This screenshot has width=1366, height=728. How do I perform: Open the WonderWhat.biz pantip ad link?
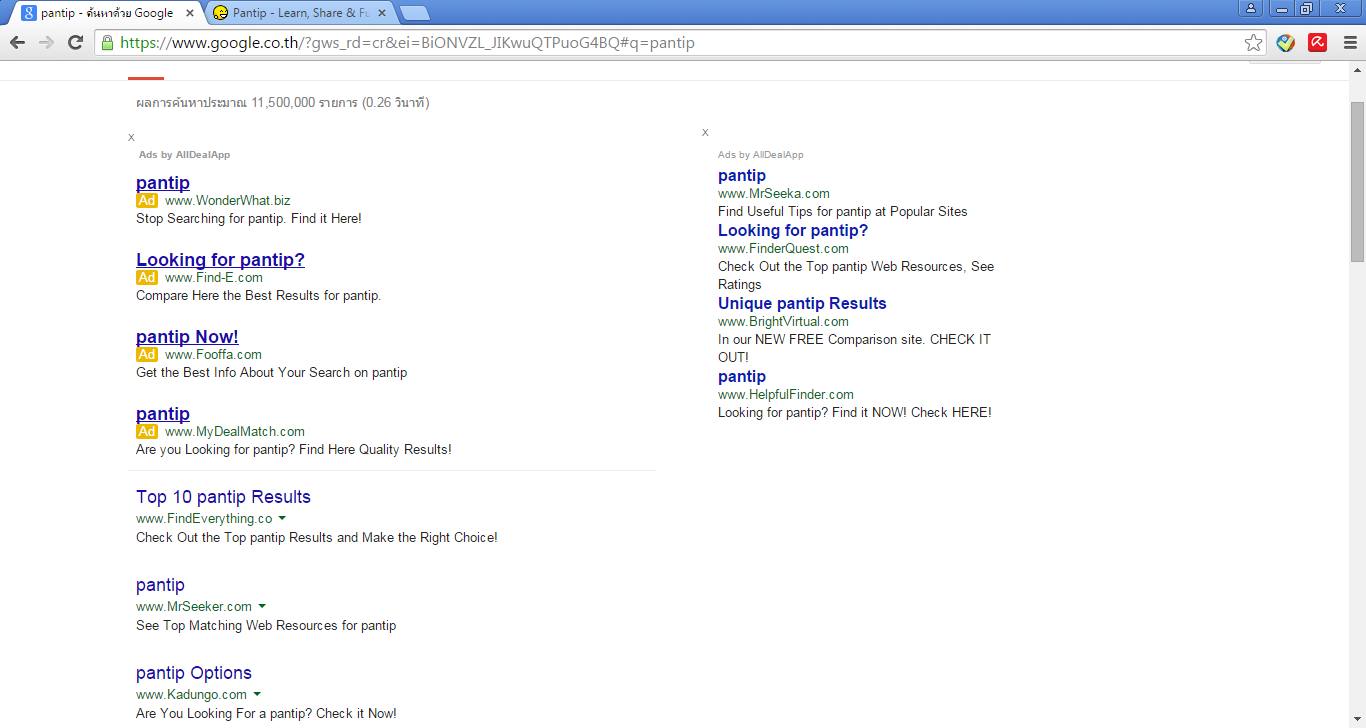163,183
